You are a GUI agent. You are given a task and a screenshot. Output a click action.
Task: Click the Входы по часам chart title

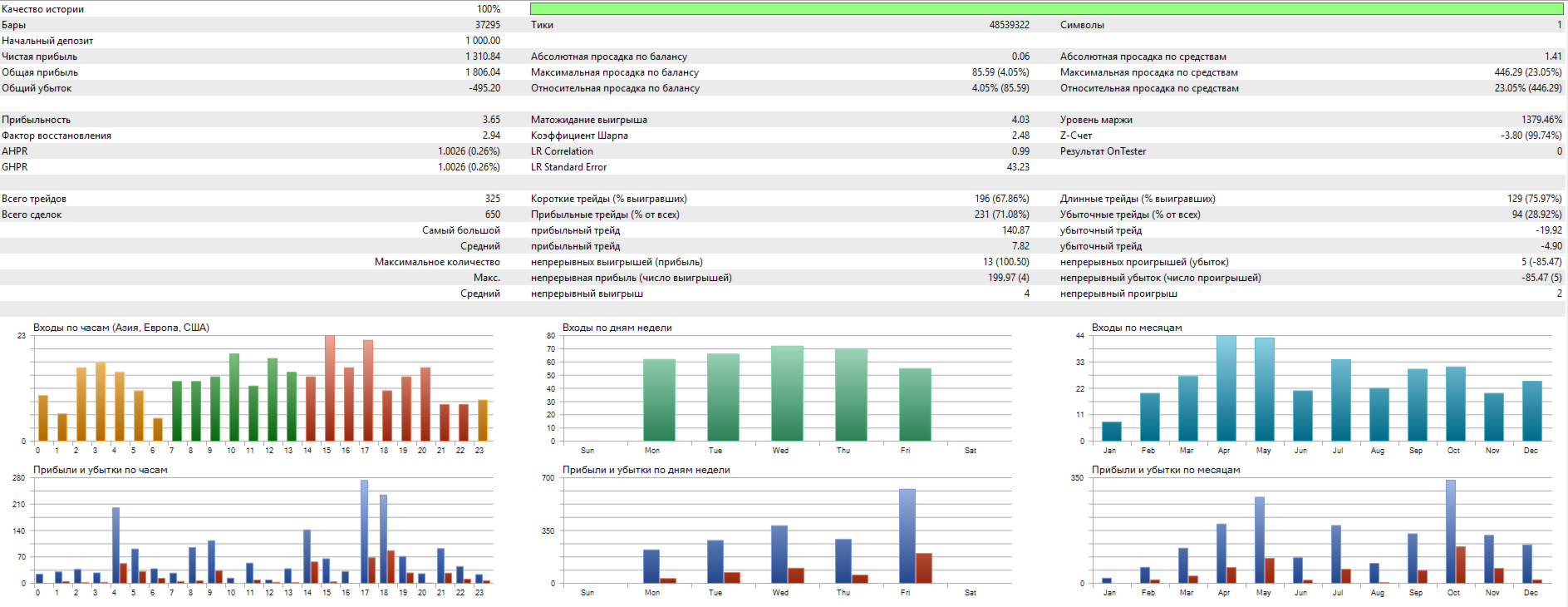tap(120, 328)
